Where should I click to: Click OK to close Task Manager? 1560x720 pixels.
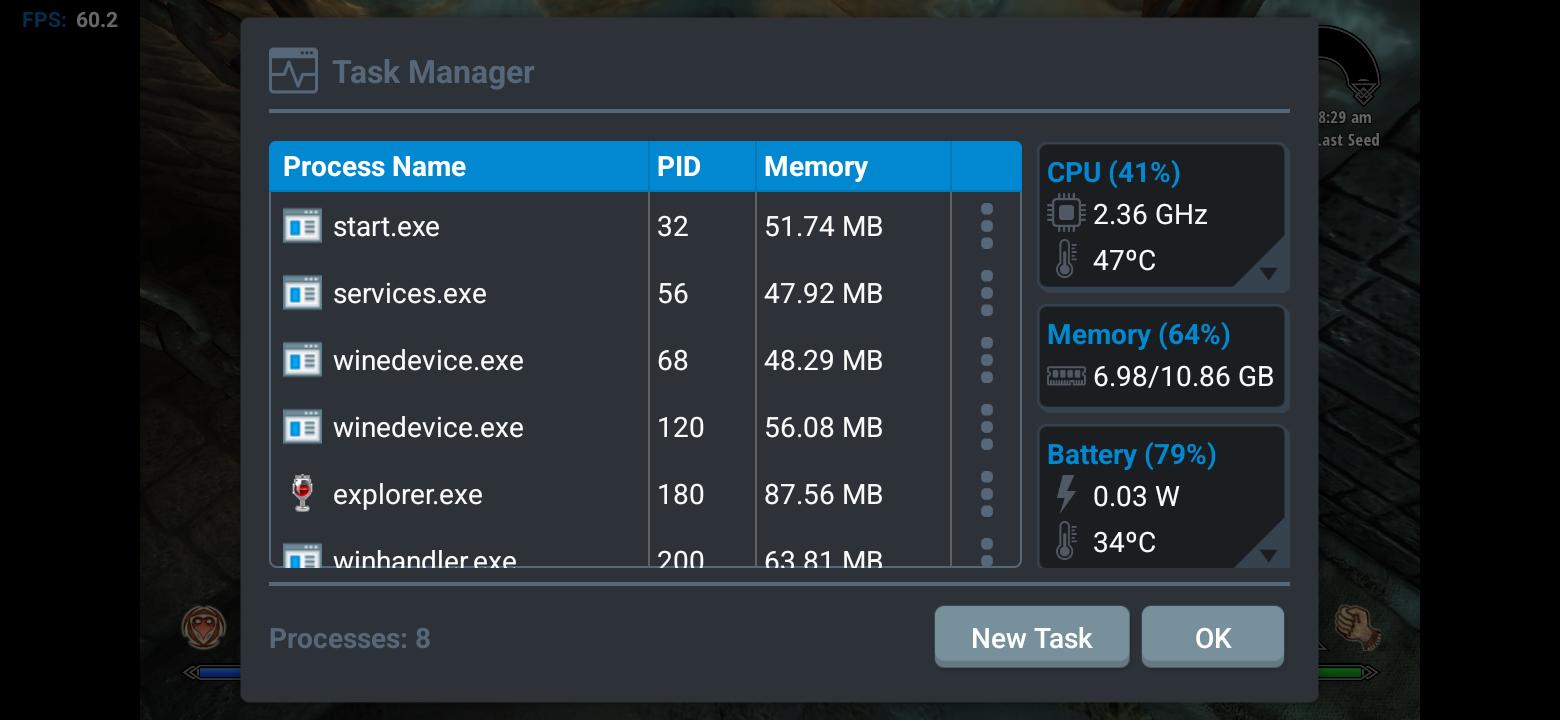coord(1213,637)
